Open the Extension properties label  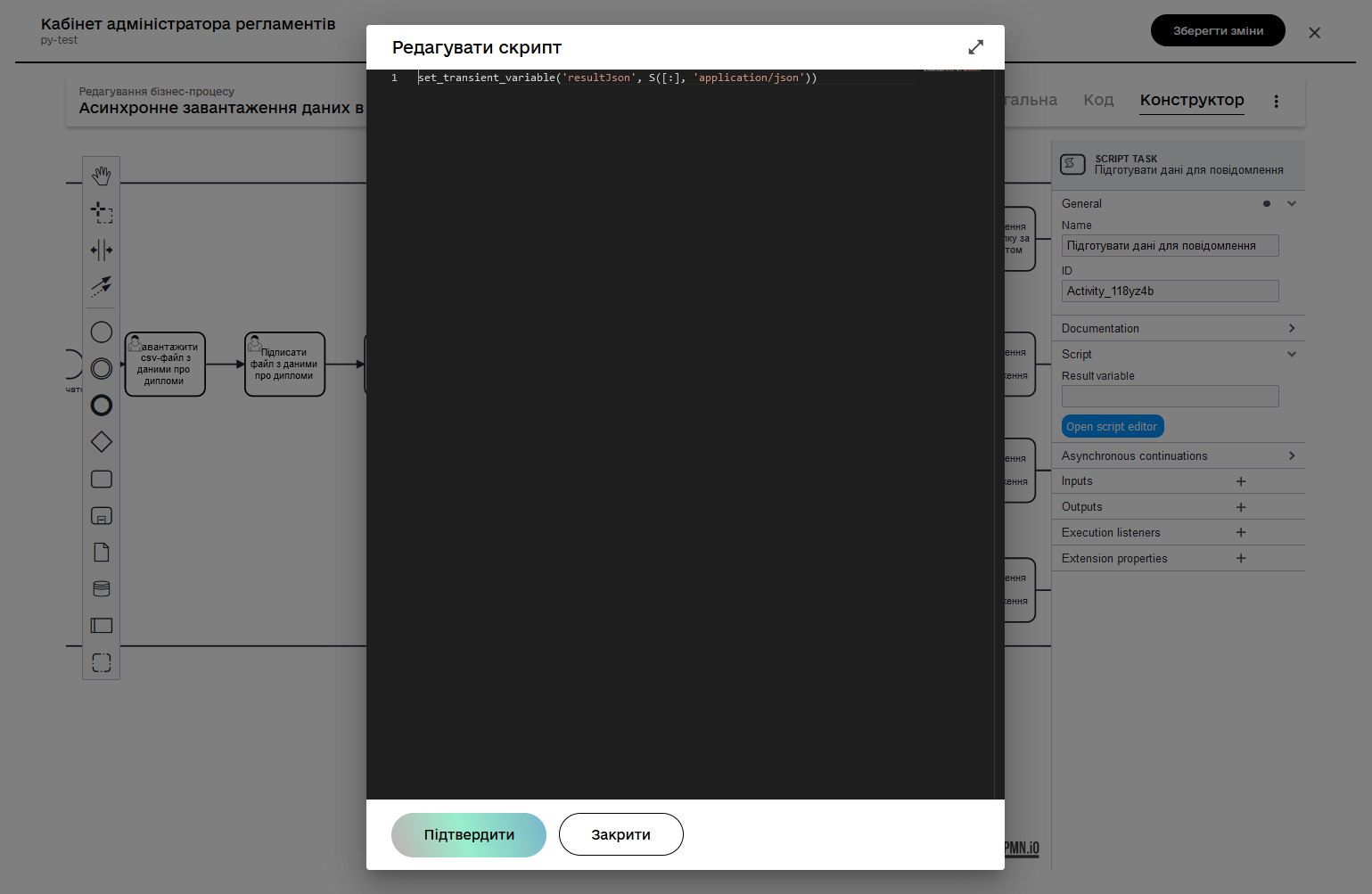point(1114,559)
